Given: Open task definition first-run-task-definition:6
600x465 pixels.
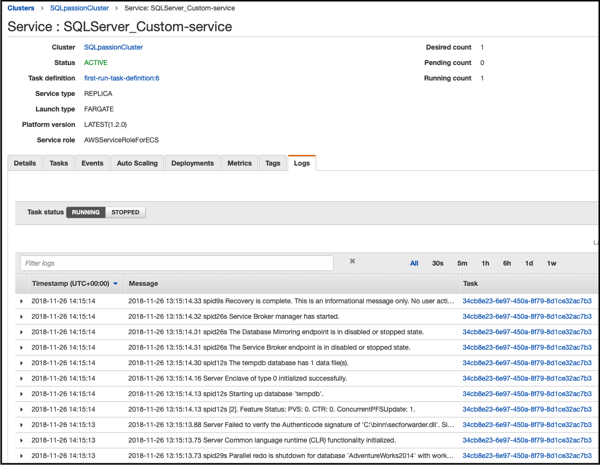Looking at the screenshot, I should pos(121,77).
